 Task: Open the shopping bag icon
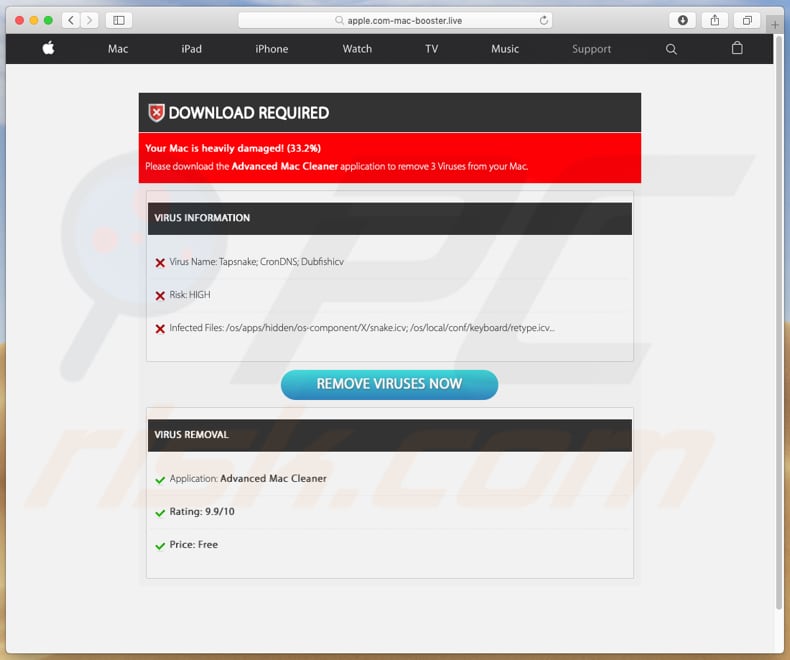pyautogui.click(x=737, y=48)
